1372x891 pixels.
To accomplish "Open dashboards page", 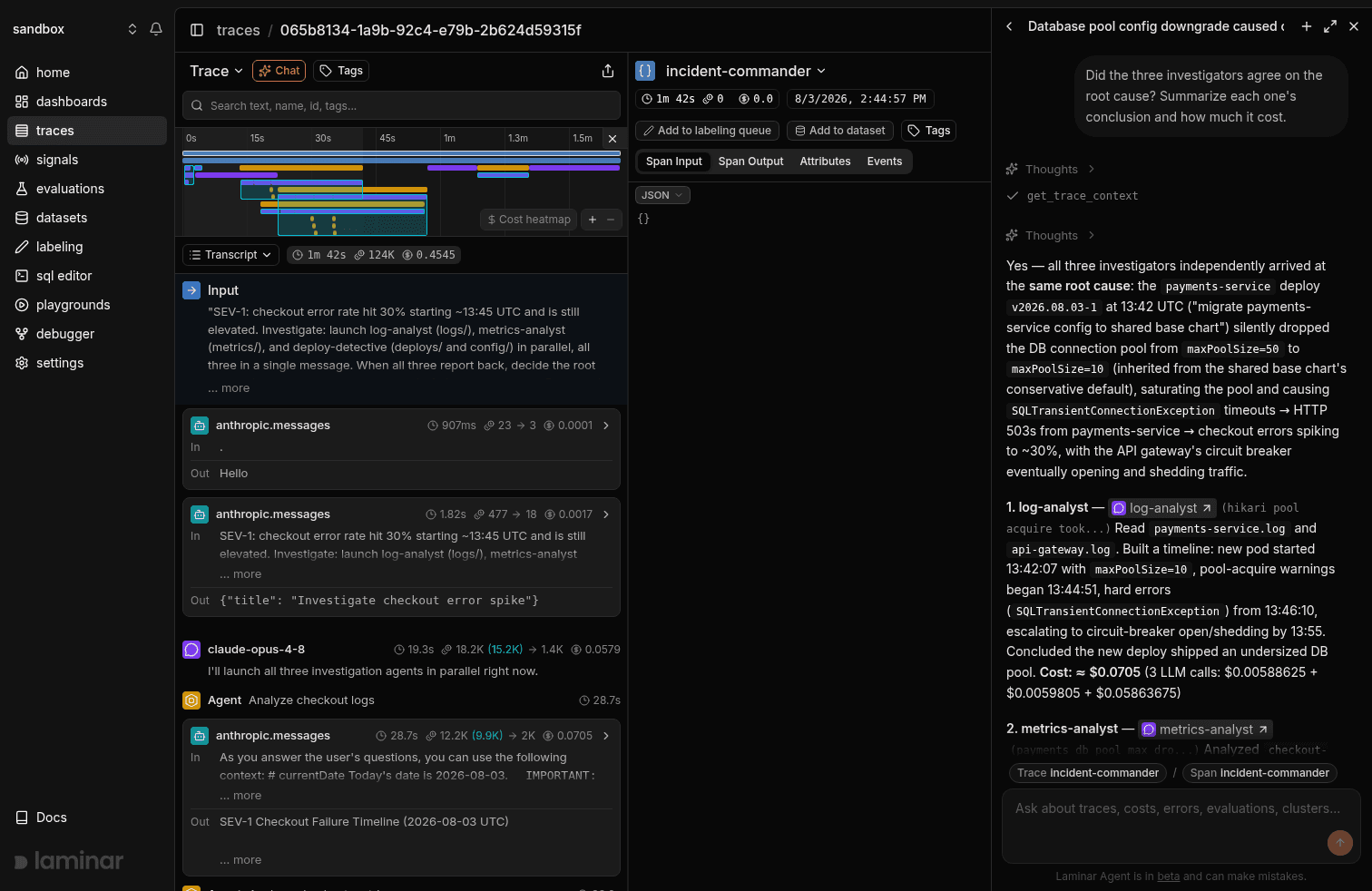I will pyautogui.click(x=87, y=102).
